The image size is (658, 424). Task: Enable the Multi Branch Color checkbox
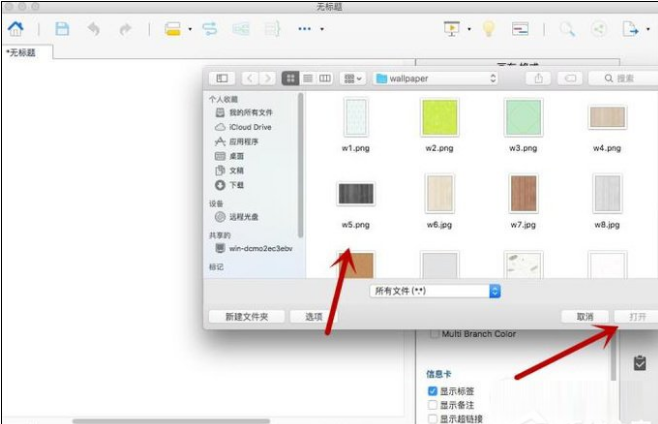coord(434,334)
